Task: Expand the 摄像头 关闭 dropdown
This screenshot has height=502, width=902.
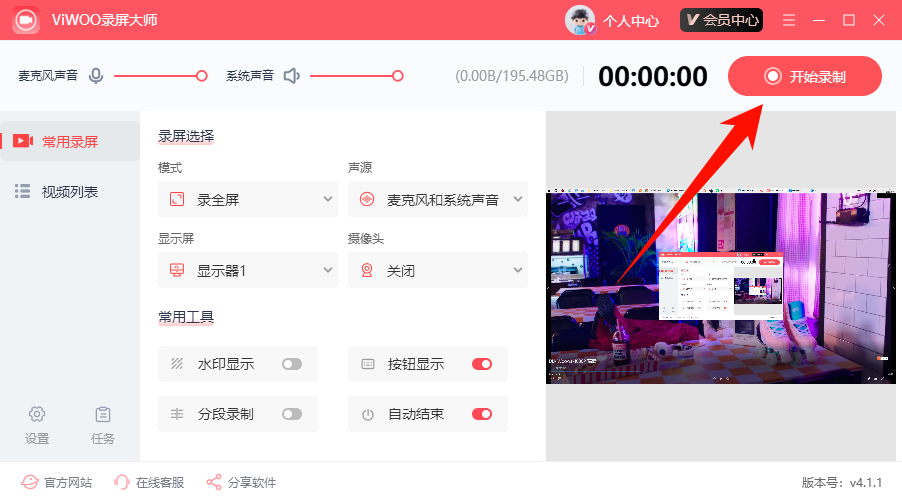Action: click(x=438, y=270)
